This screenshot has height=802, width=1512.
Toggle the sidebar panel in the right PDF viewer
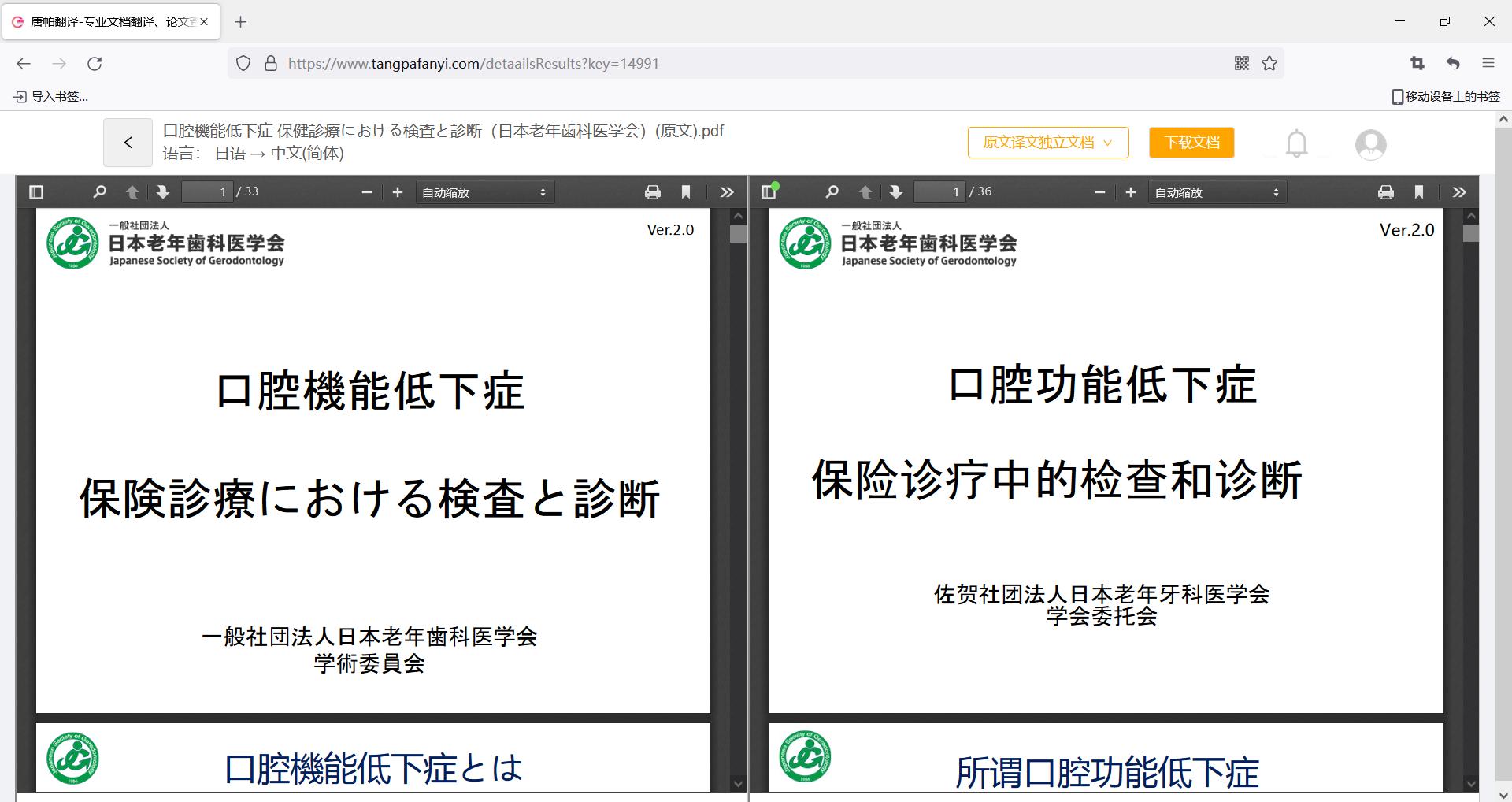(x=768, y=191)
